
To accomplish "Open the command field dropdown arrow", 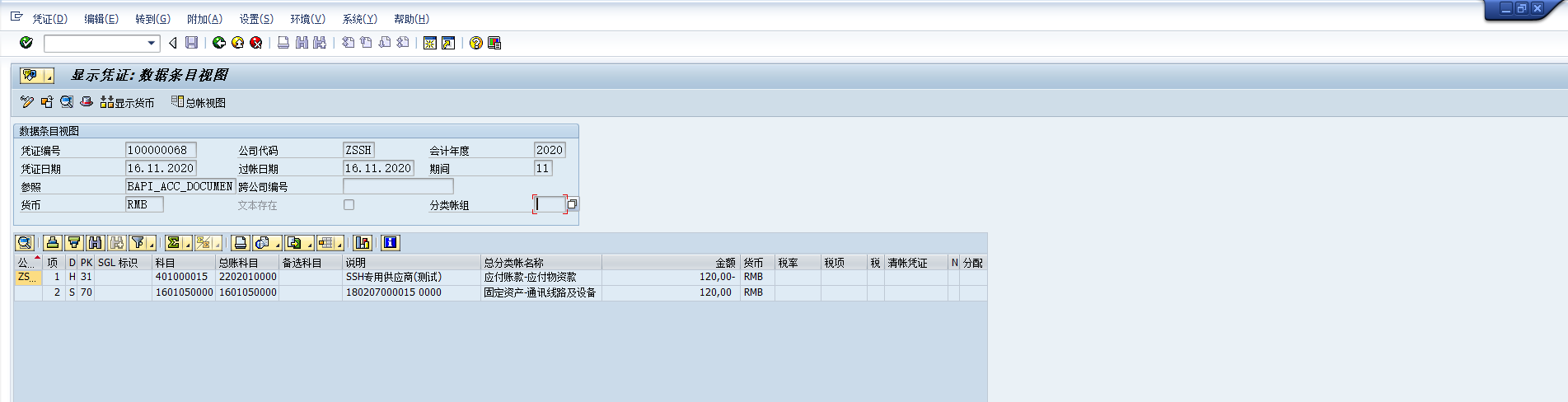I will click(152, 43).
